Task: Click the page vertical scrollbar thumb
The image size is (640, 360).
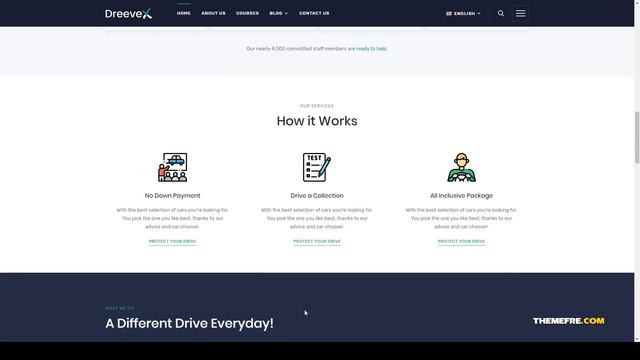Action: pos(637,138)
